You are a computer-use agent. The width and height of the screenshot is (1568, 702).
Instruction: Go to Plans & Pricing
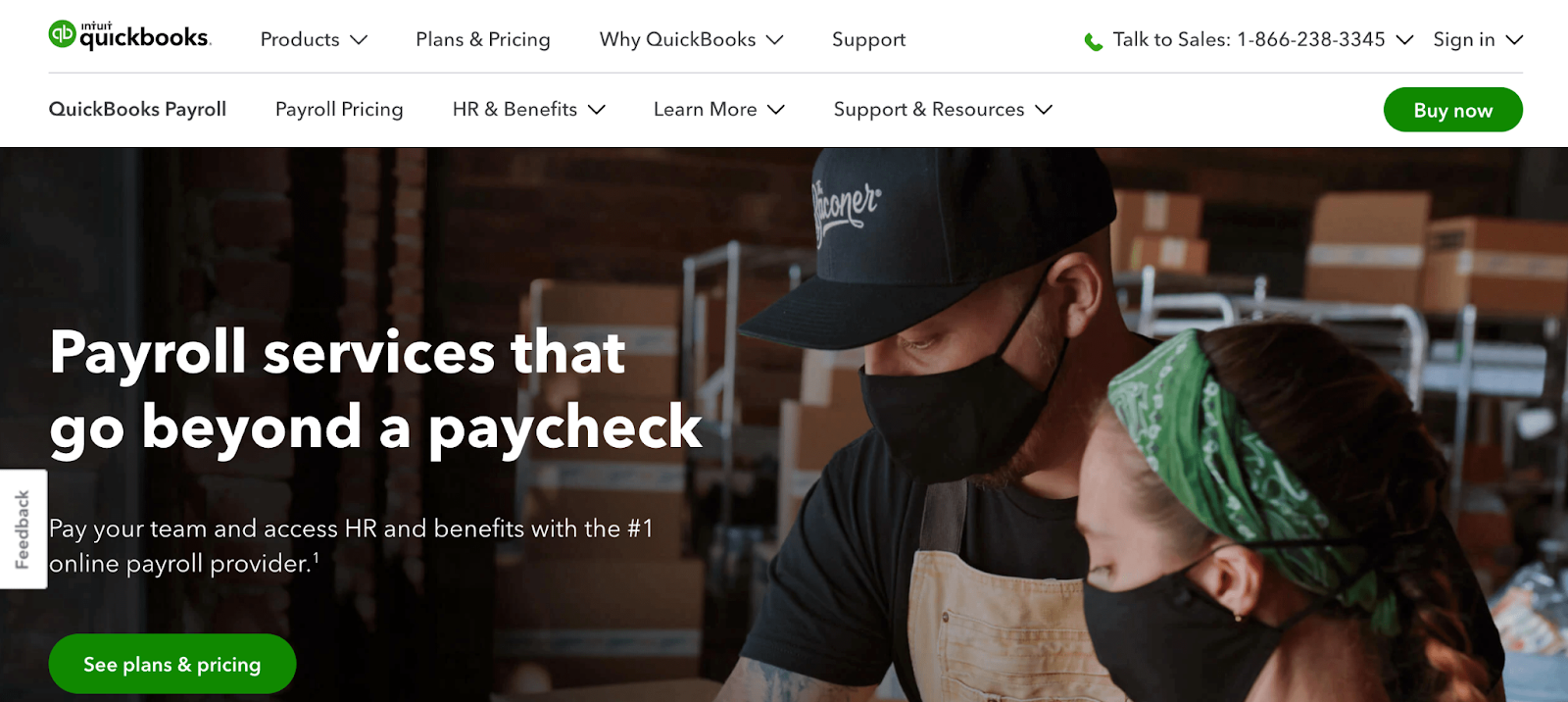point(483,39)
